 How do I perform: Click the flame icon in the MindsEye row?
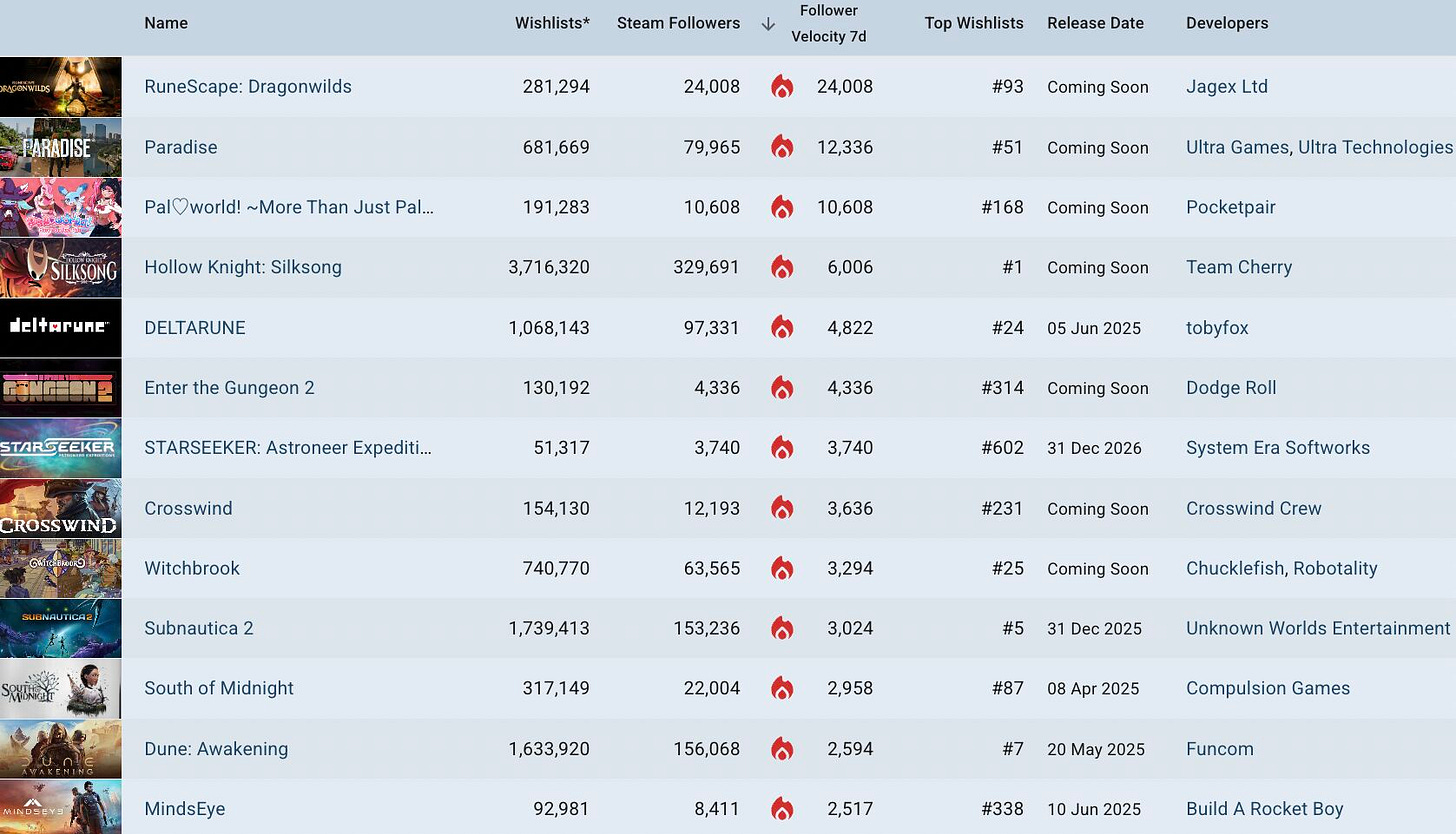(x=782, y=809)
